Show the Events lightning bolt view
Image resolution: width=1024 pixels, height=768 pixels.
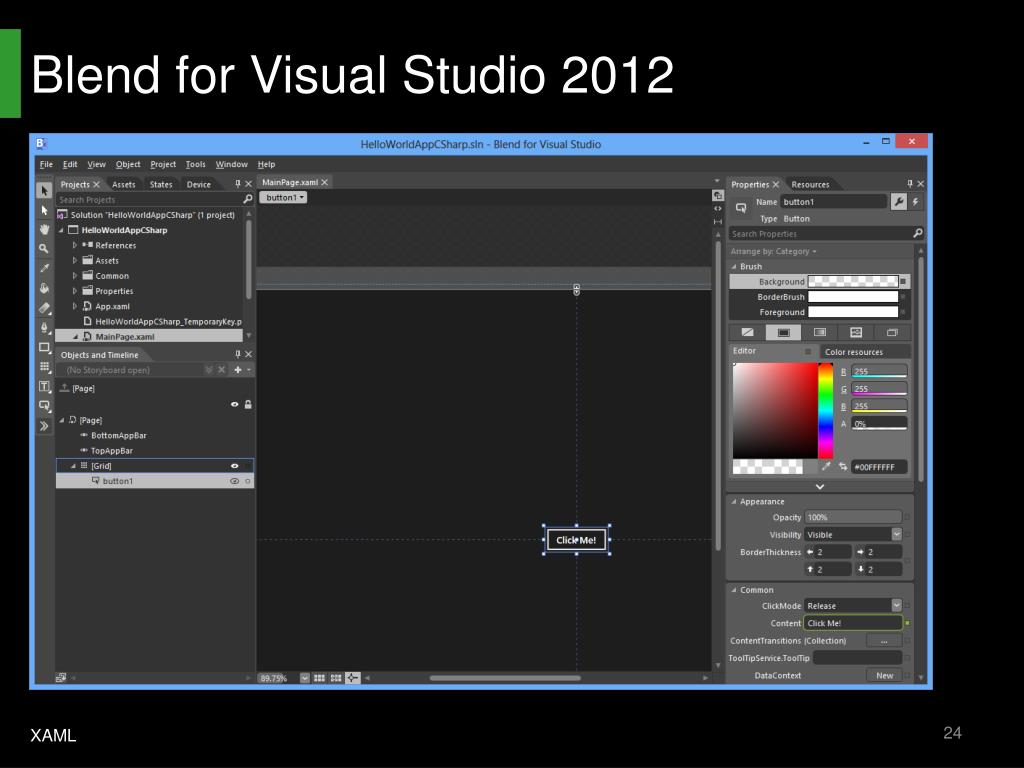(x=916, y=202)
